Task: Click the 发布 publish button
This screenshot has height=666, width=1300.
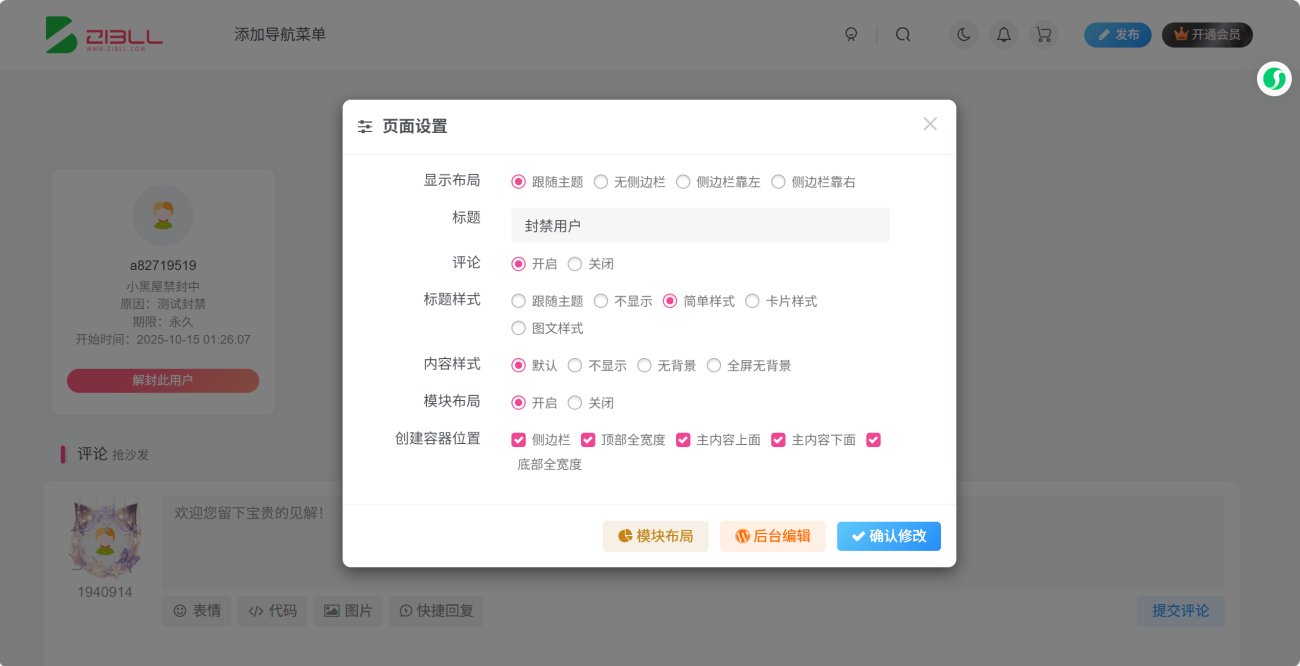Action: (x=1117, y=35)
